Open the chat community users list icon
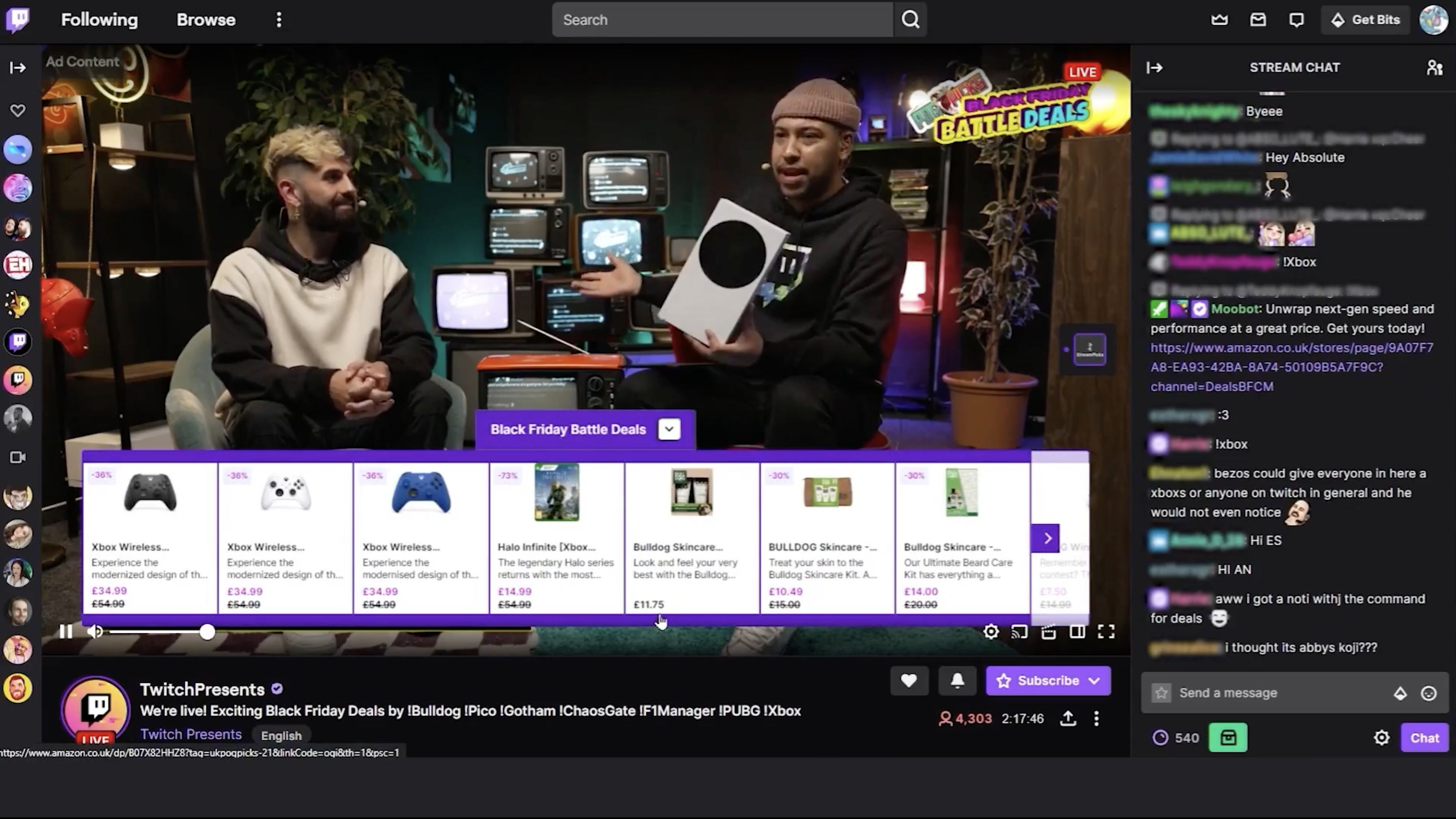The height and width of the screenshot is (819, 1456). coord(1434,68)
